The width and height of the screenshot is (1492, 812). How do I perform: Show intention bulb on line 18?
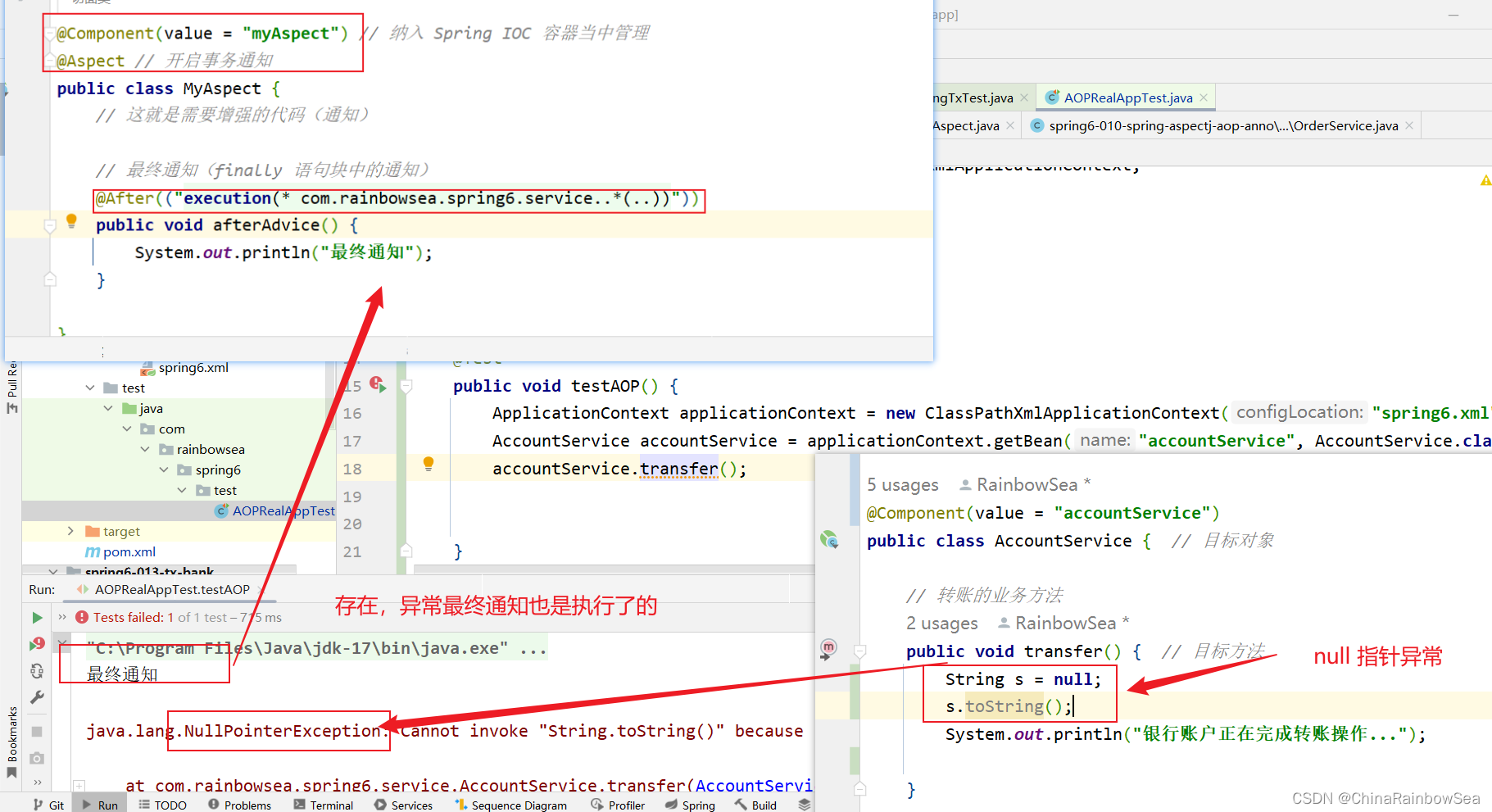tap(428, 464)
